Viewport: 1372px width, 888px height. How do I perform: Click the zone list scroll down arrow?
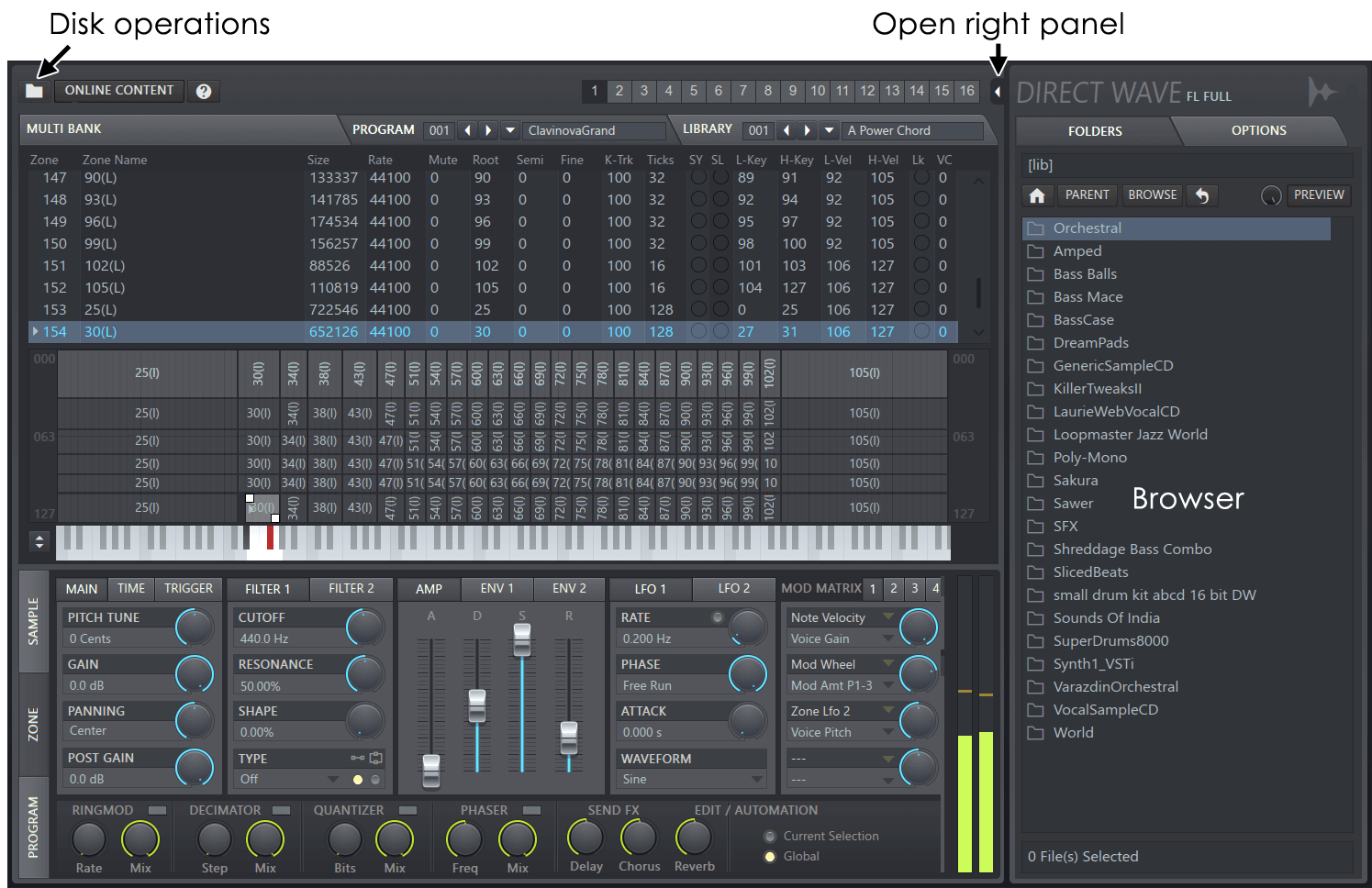point(978,332)
